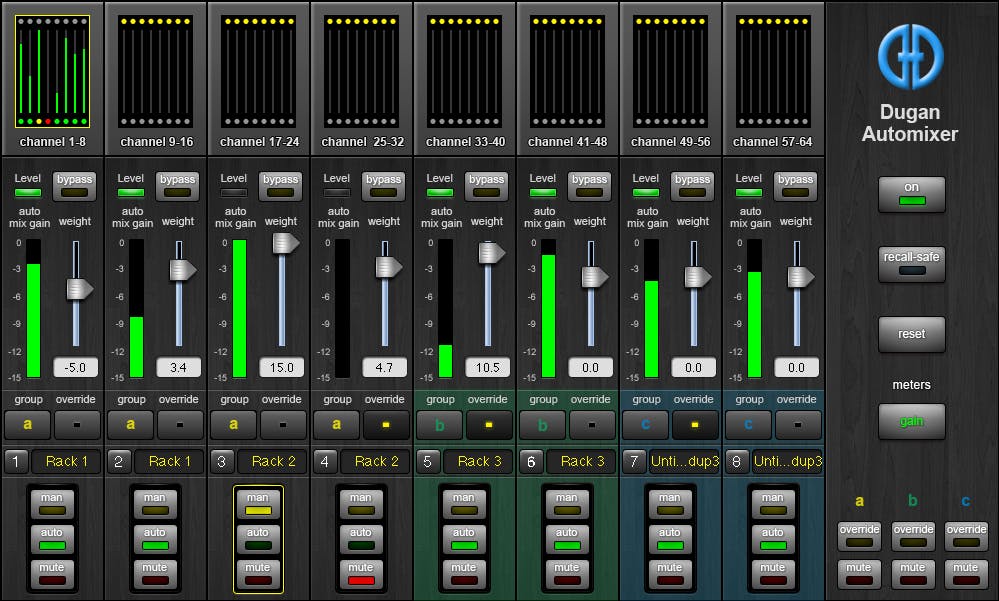Image resolution: width=999 pixels, height=601 pixels.
Task: Change group c assignment on channel 7
Action: 646,424
